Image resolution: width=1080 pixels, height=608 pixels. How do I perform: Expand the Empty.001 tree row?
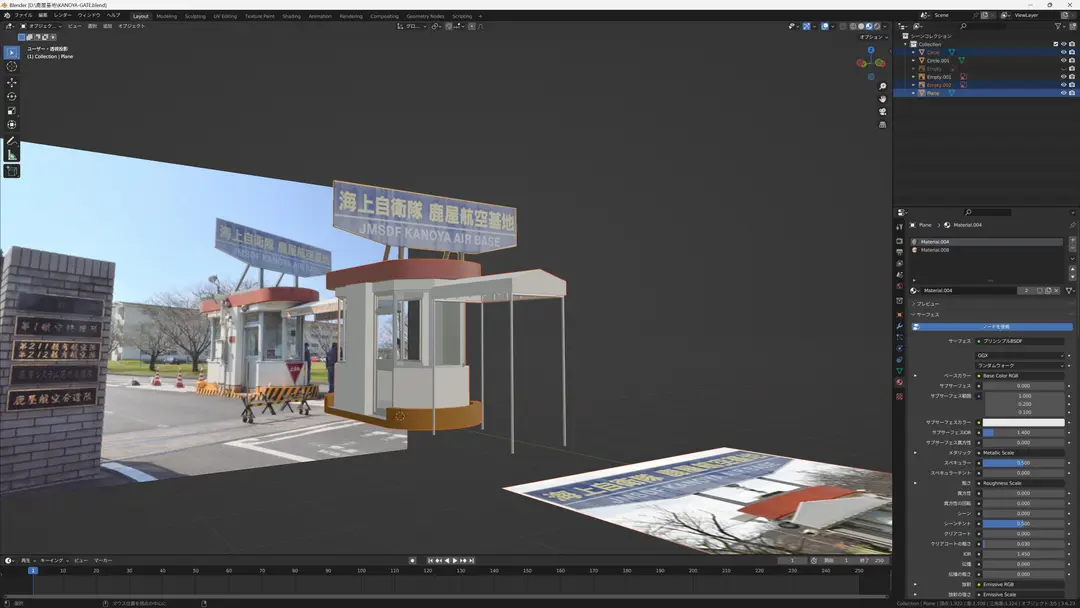914,77
